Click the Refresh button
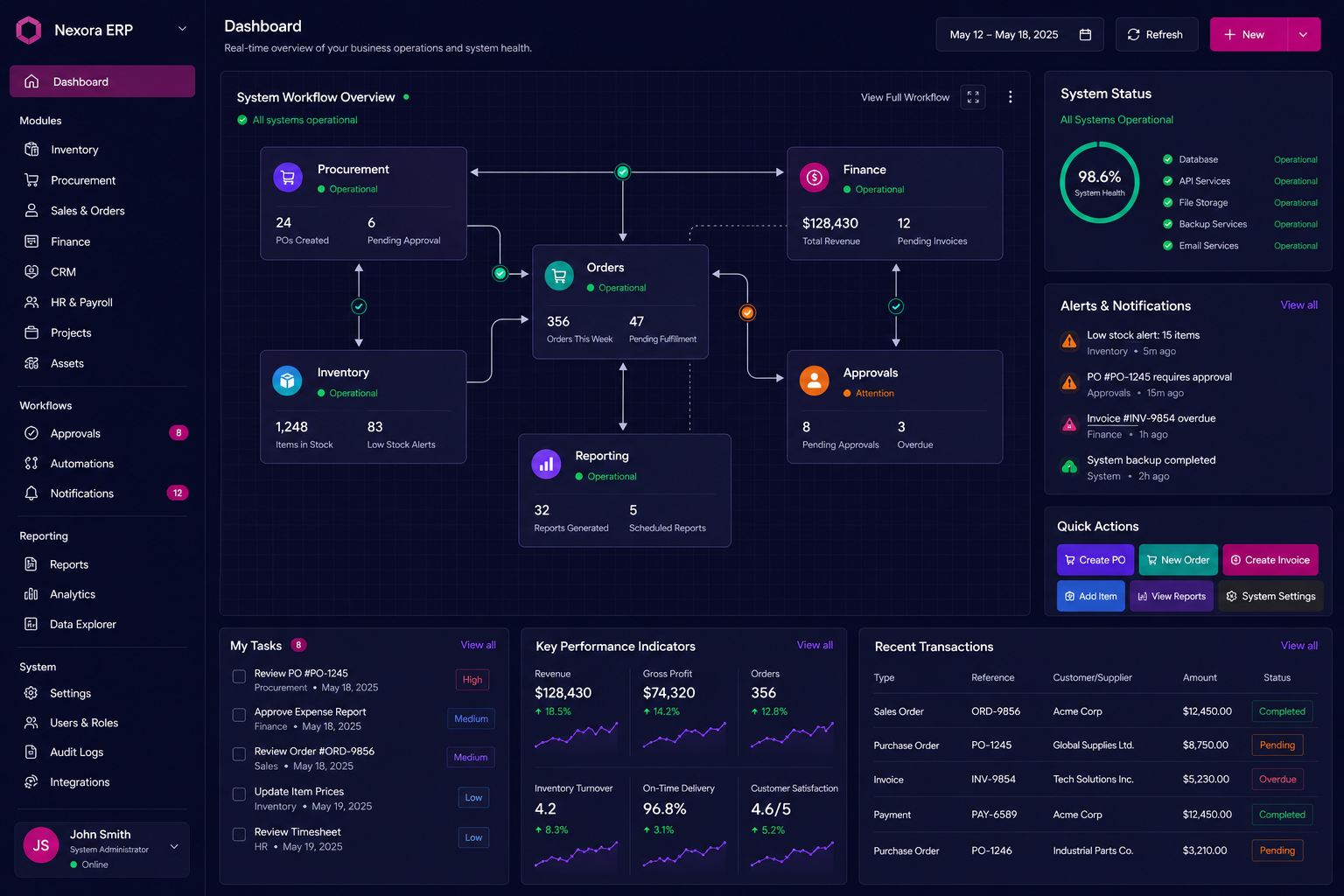Viewport: 1344px width, 896px height. (x=1156, y=35)
